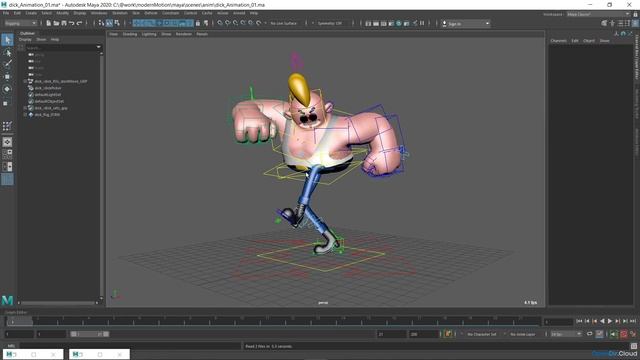Click the Redo arrow icon

(x=80, y=23)
